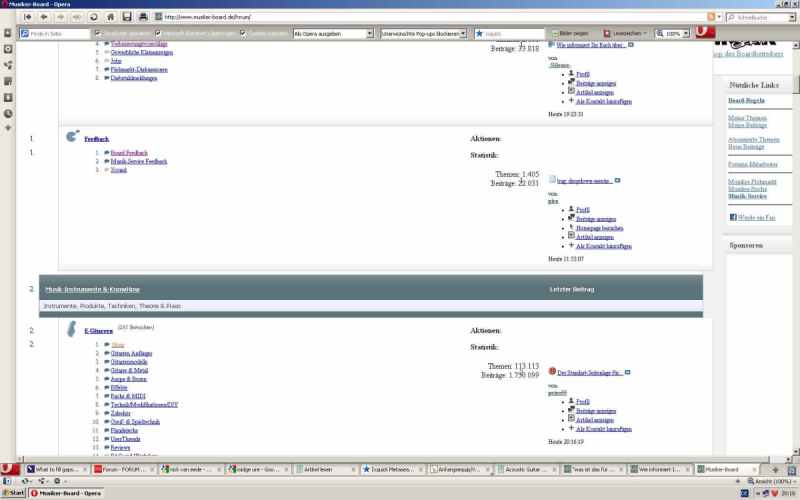Click the Windows Start button
Viewport: 800px width, 500px height.
[13, 493]
